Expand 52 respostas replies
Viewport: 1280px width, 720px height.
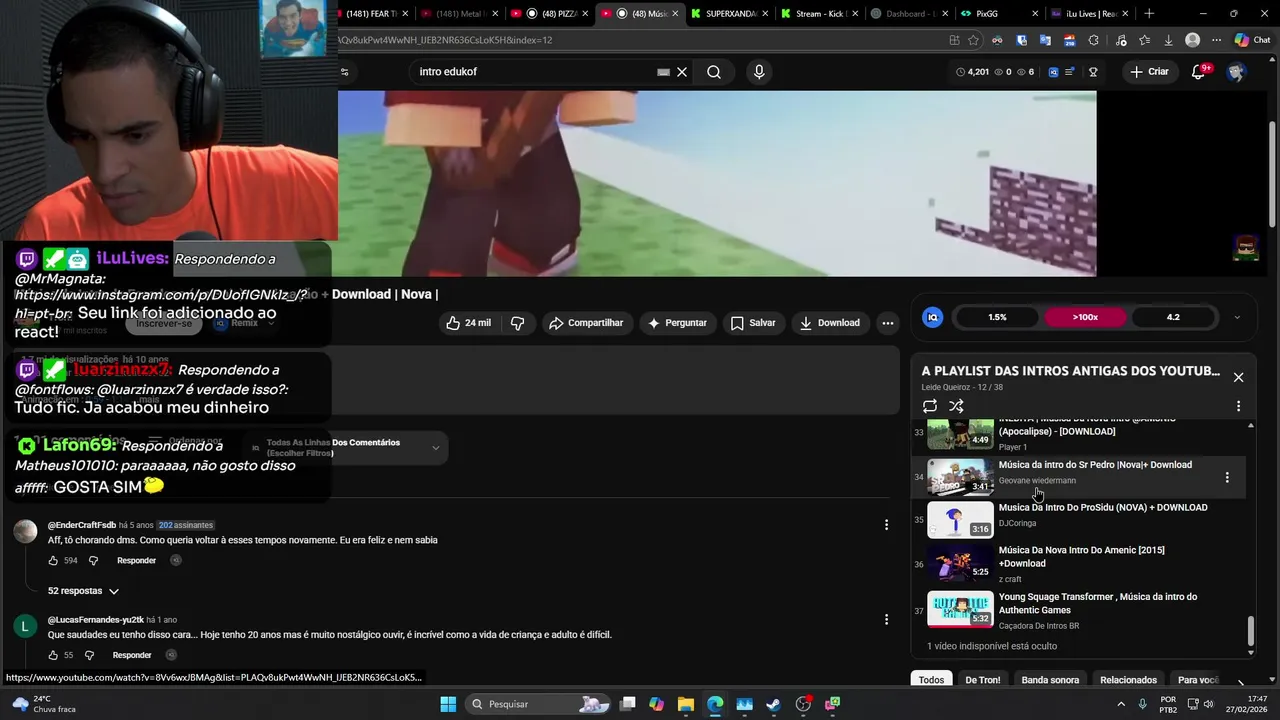pyautogui.click(x=84, y=591)
